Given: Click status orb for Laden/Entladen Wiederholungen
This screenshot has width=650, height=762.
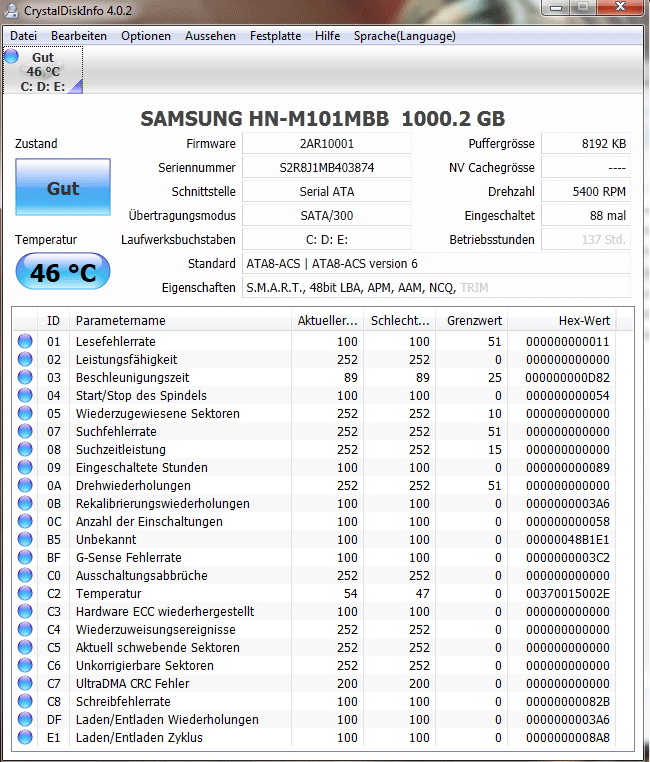Looking at the screenshot, I should point(25,719).
